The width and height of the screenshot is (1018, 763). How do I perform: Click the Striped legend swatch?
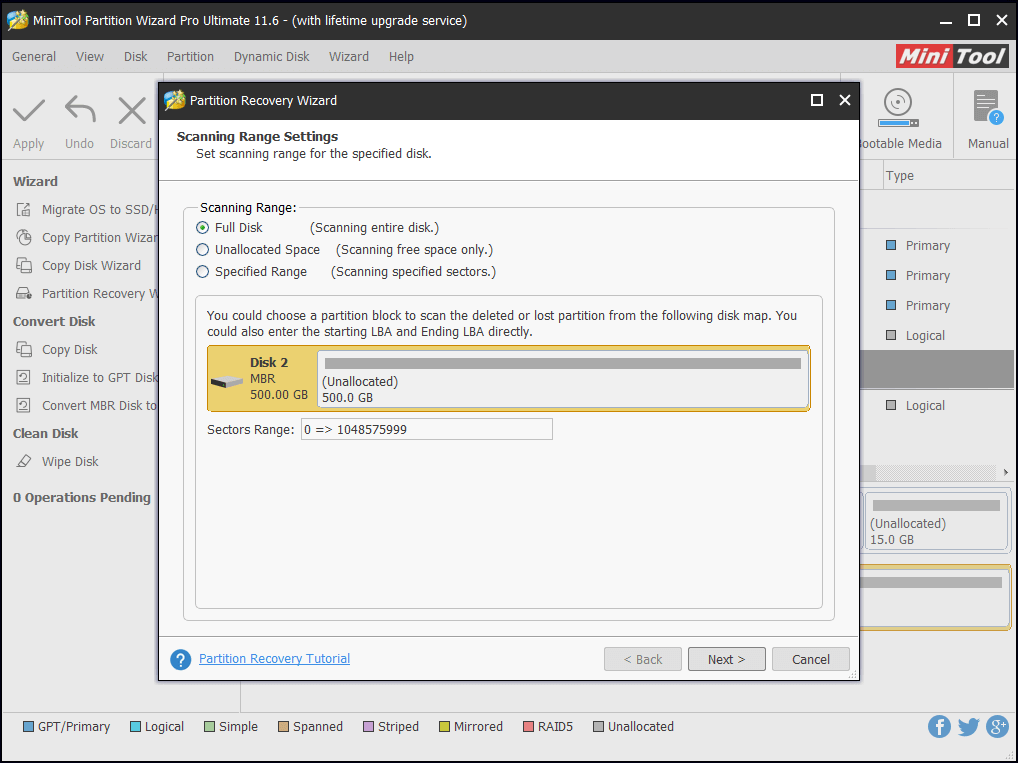tap(369, 726)
